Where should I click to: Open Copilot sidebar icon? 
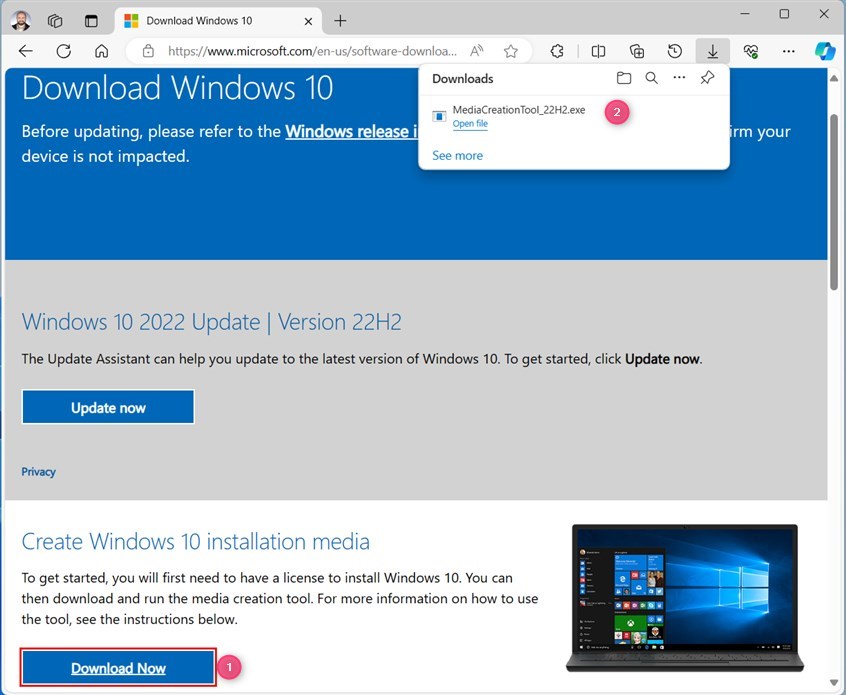825,51
